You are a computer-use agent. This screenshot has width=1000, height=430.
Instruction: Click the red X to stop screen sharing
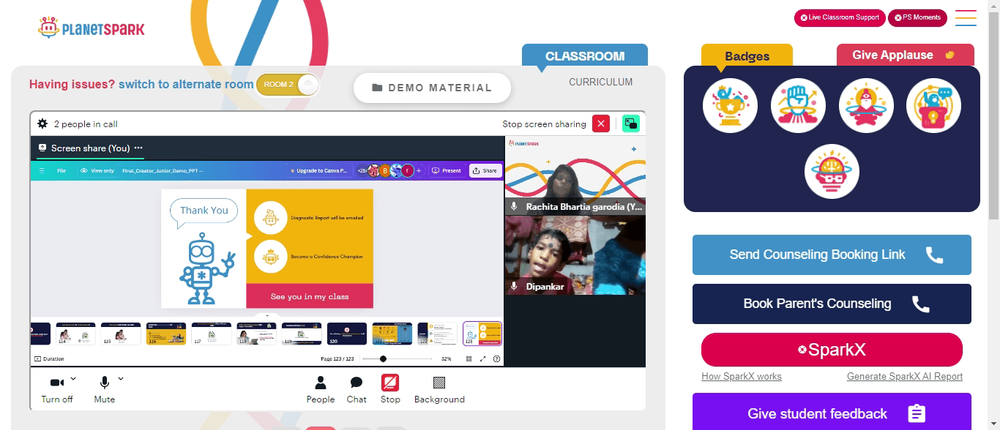601,124
